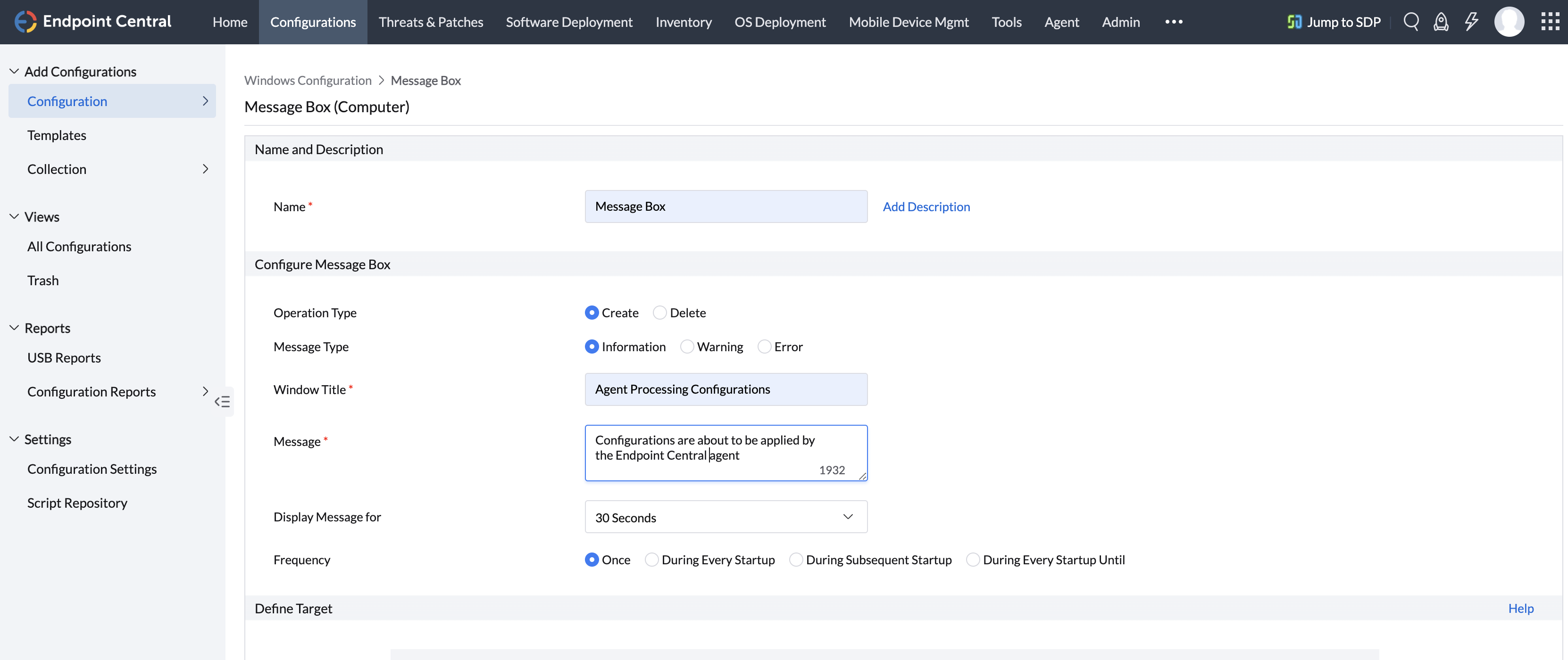Collapse the Add Configurations section
This screenshot has height=660, width=1568.
(x=14, y=72)
